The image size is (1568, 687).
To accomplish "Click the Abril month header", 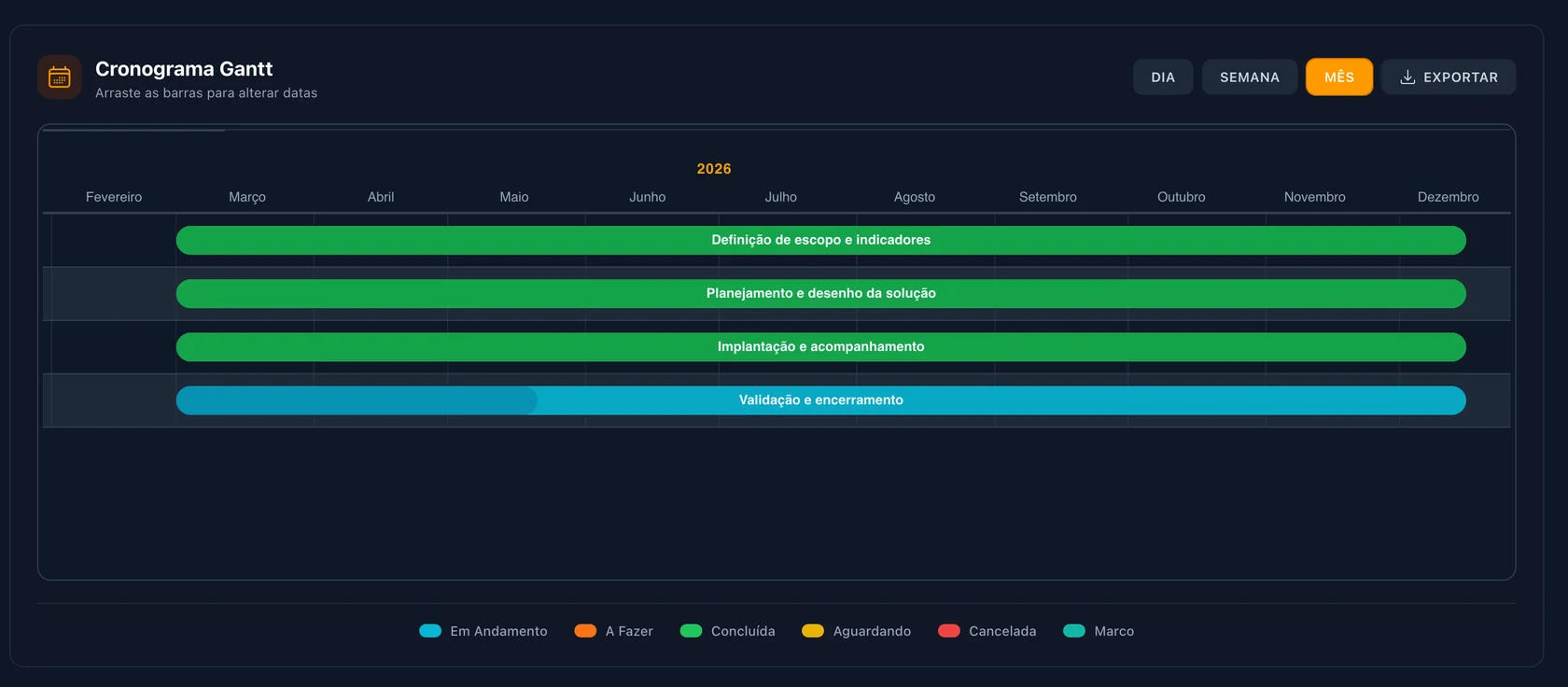I will click(x=381, y=197).
